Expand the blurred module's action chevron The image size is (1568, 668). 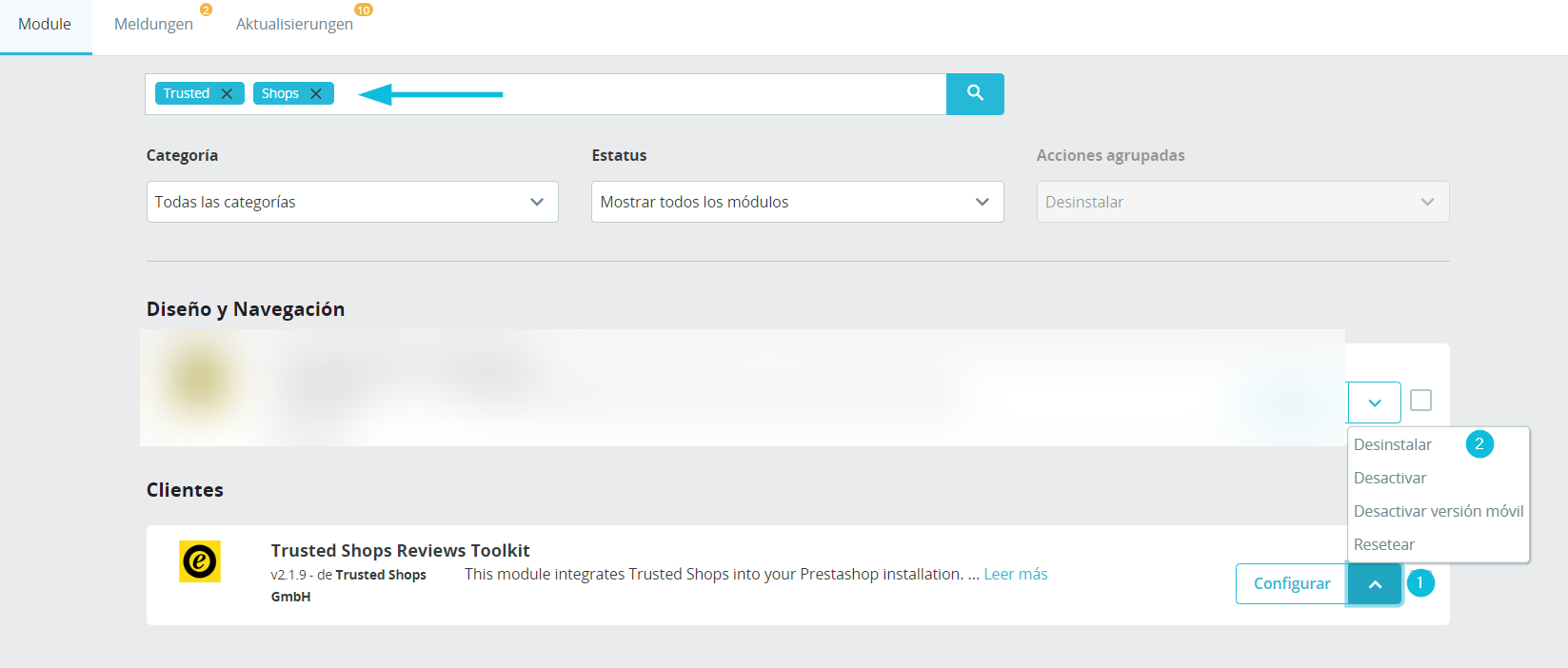pos(1375,403)
